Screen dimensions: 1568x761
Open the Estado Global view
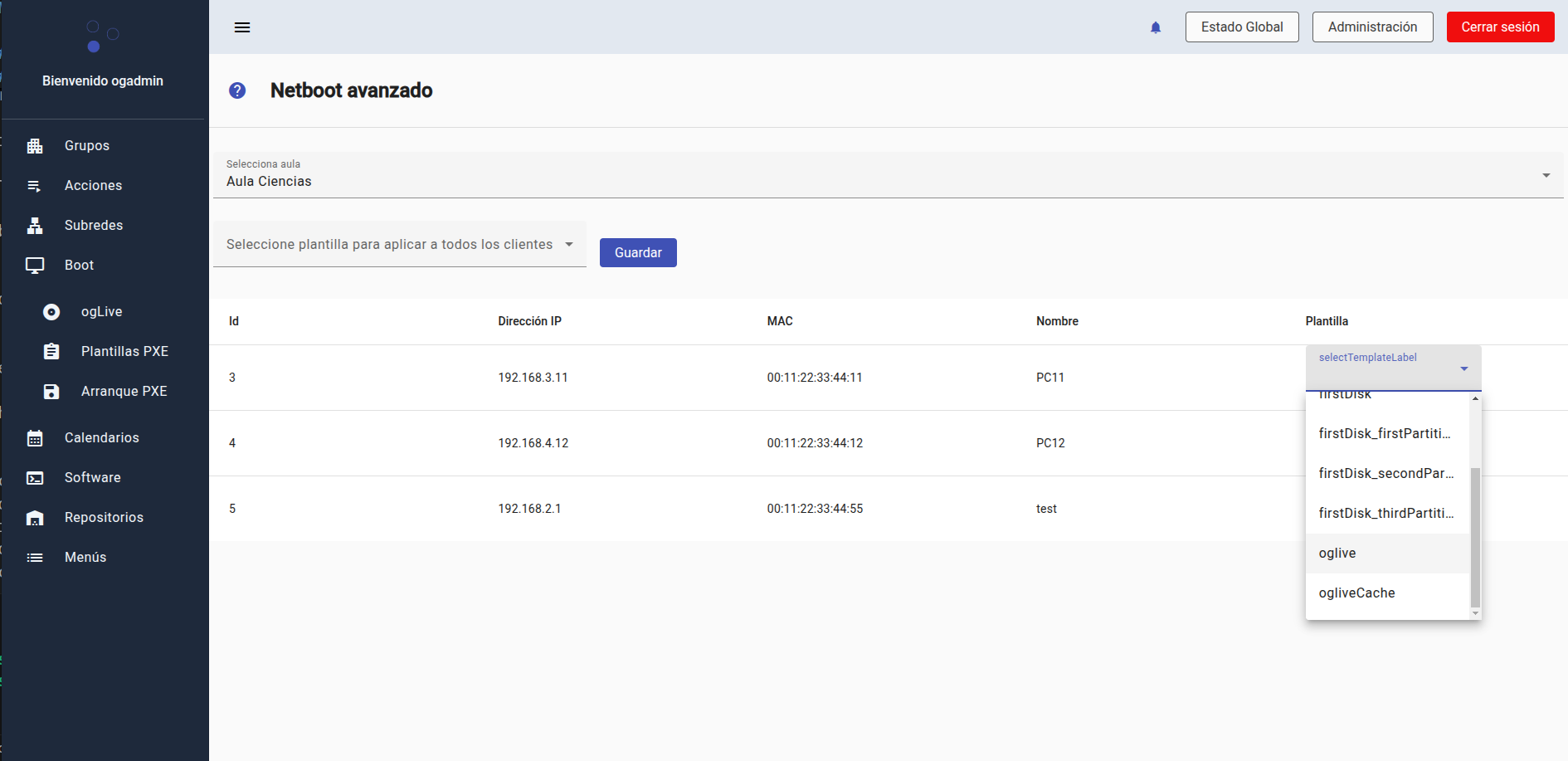(1241, 27)
